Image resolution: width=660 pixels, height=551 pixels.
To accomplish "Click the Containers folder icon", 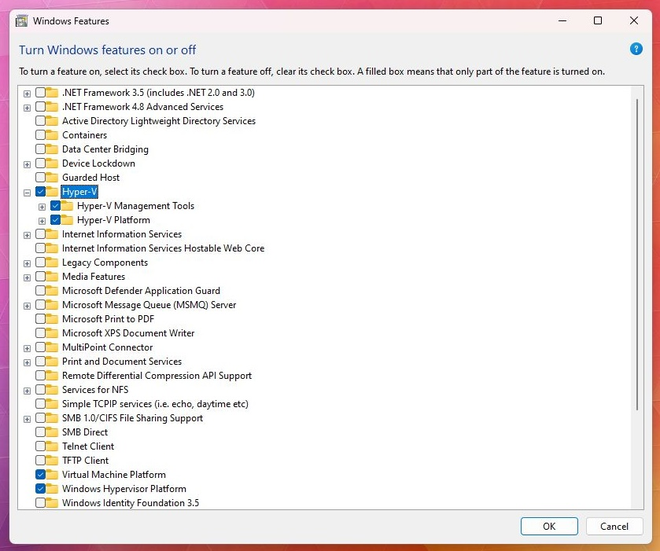I will click(x=52, y=135).
